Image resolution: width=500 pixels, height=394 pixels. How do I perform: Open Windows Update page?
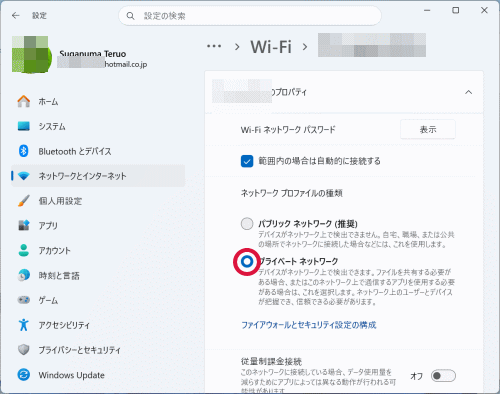click(98, 375)
